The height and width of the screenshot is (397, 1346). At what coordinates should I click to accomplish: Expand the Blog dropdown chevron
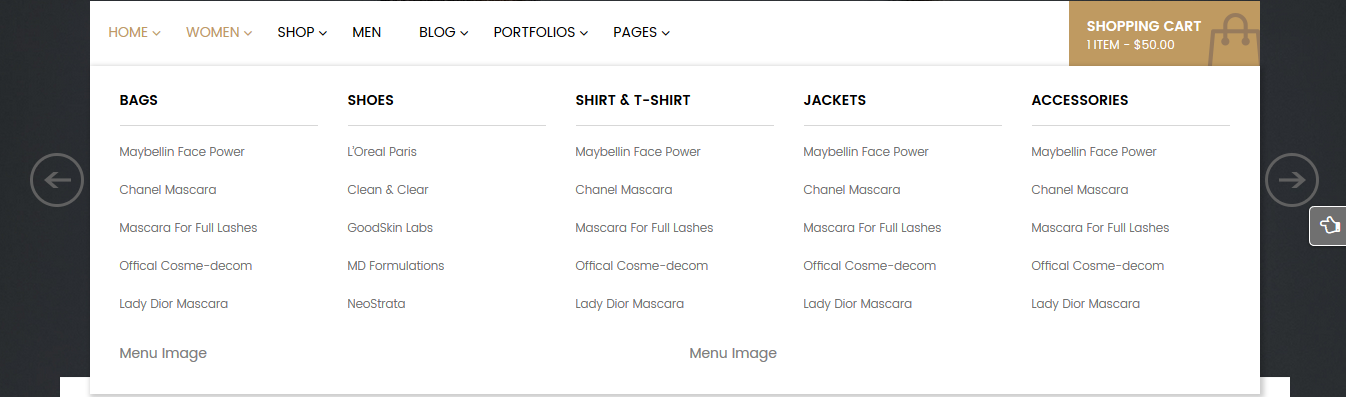(464, 33)
